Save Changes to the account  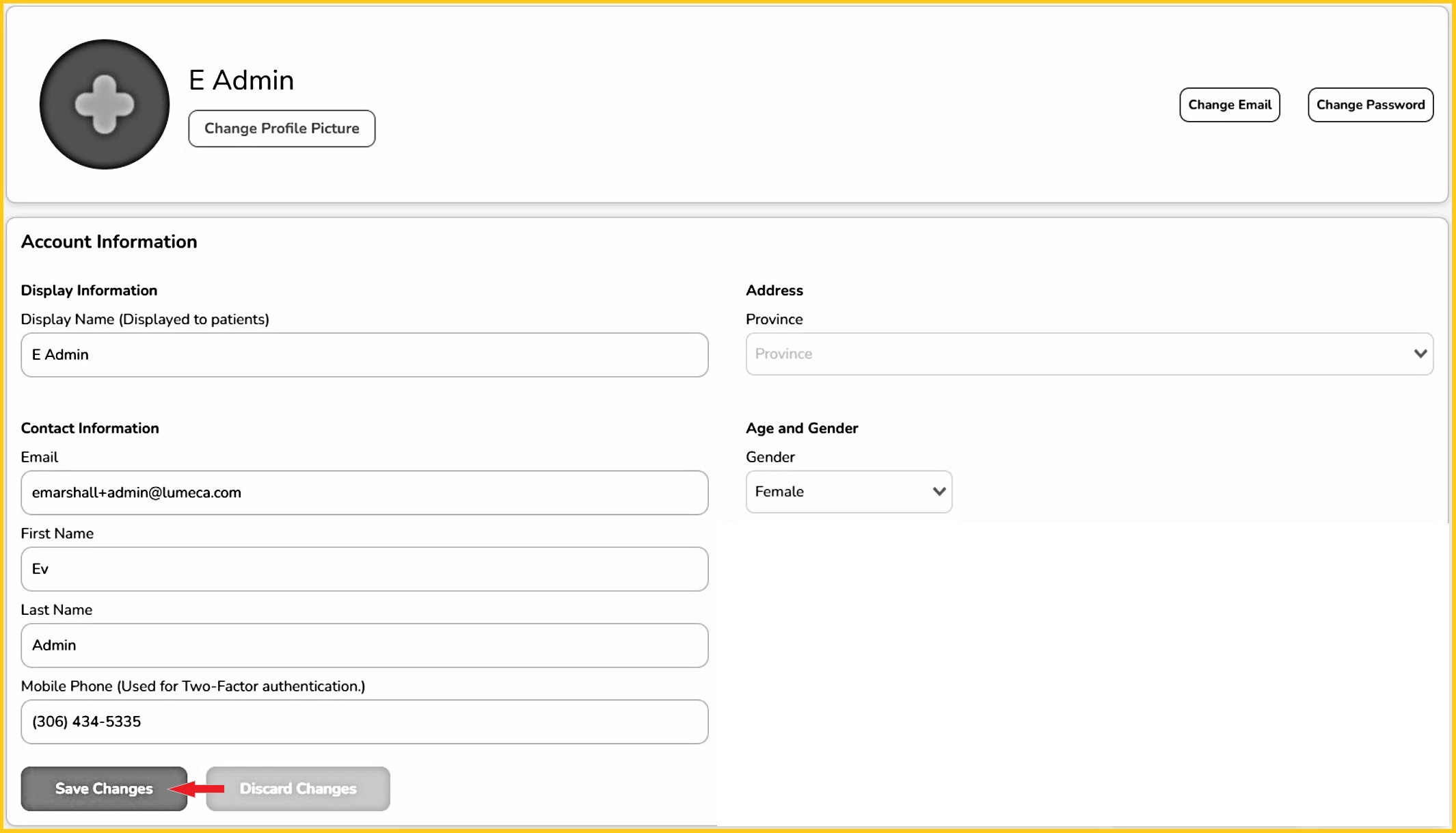tap(104, 789)
